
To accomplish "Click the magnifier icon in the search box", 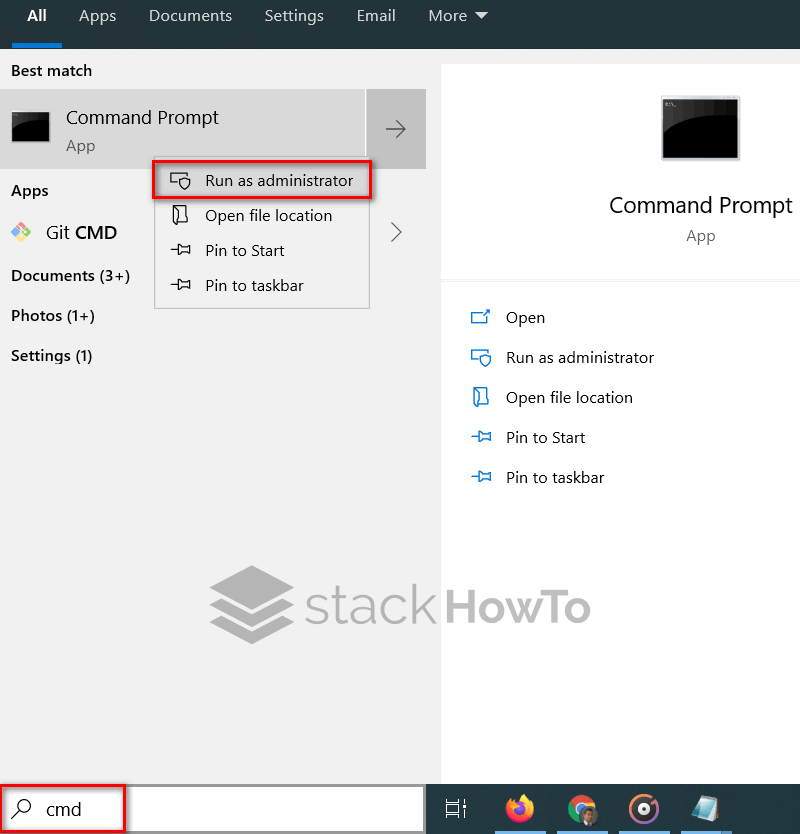I will (x=22, y=810).
